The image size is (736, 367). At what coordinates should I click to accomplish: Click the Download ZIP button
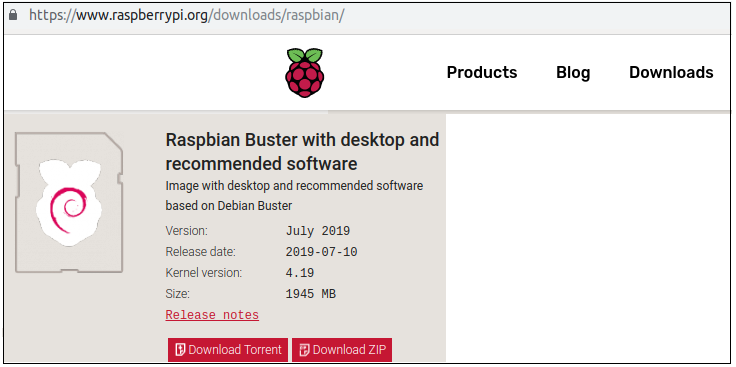[x=342, y=350]
